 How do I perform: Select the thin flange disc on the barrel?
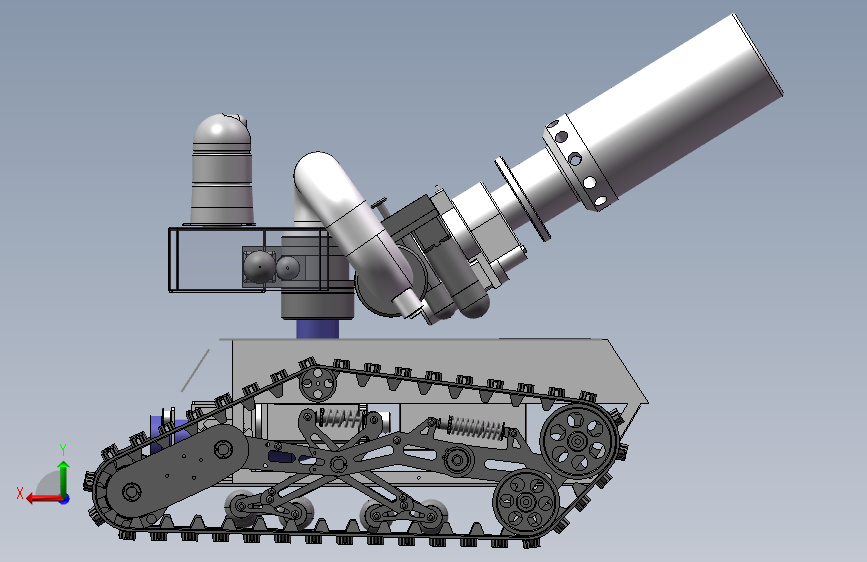pos(523,199)
